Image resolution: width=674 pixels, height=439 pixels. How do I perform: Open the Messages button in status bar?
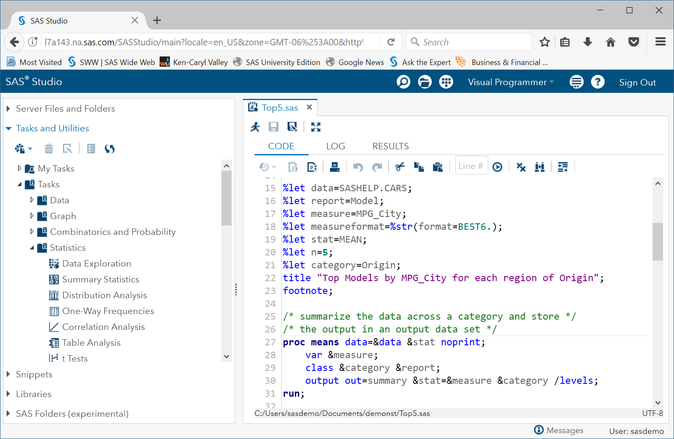coord(557,430)
